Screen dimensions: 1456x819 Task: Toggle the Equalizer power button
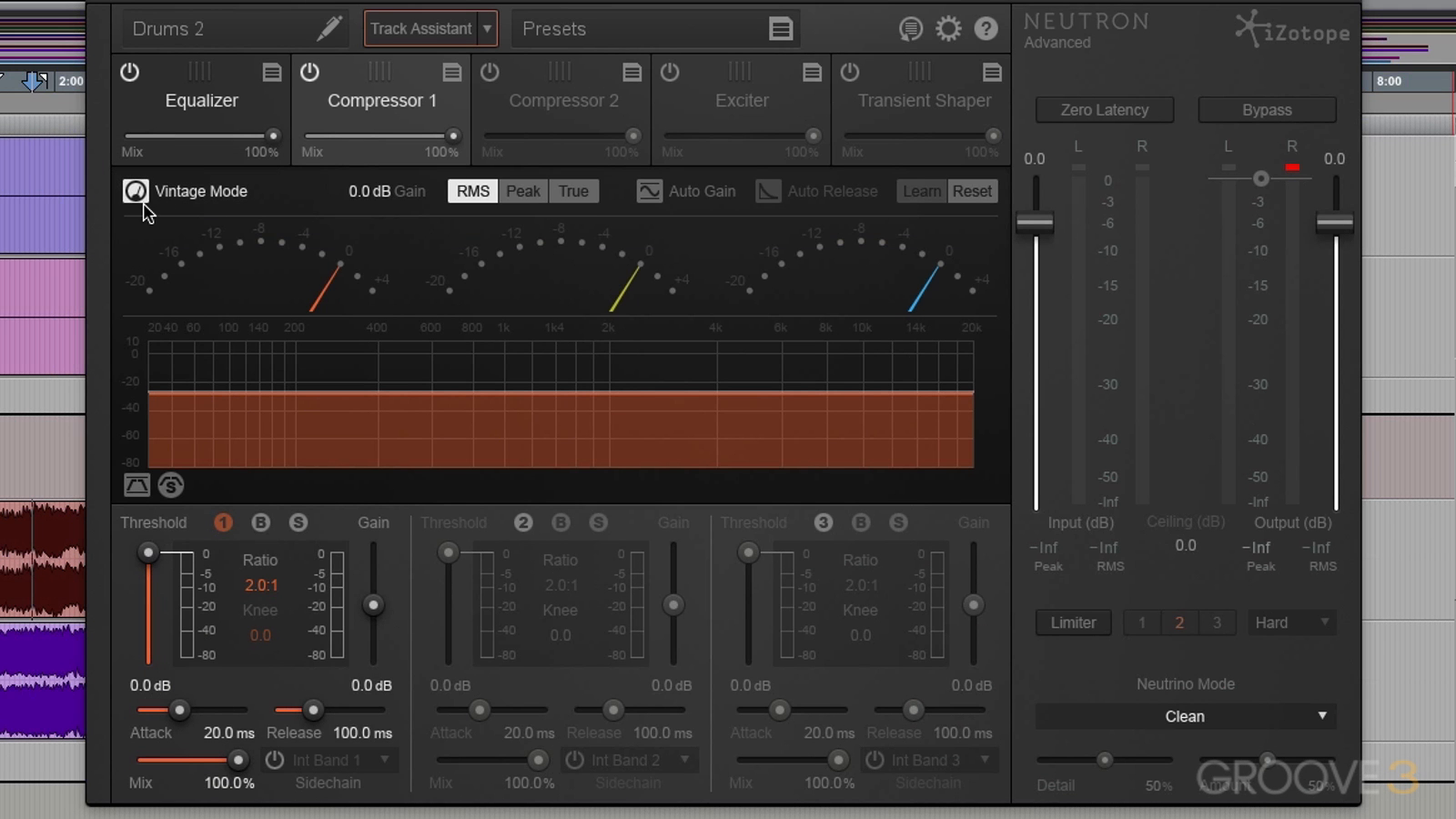(x=130, y=72)
